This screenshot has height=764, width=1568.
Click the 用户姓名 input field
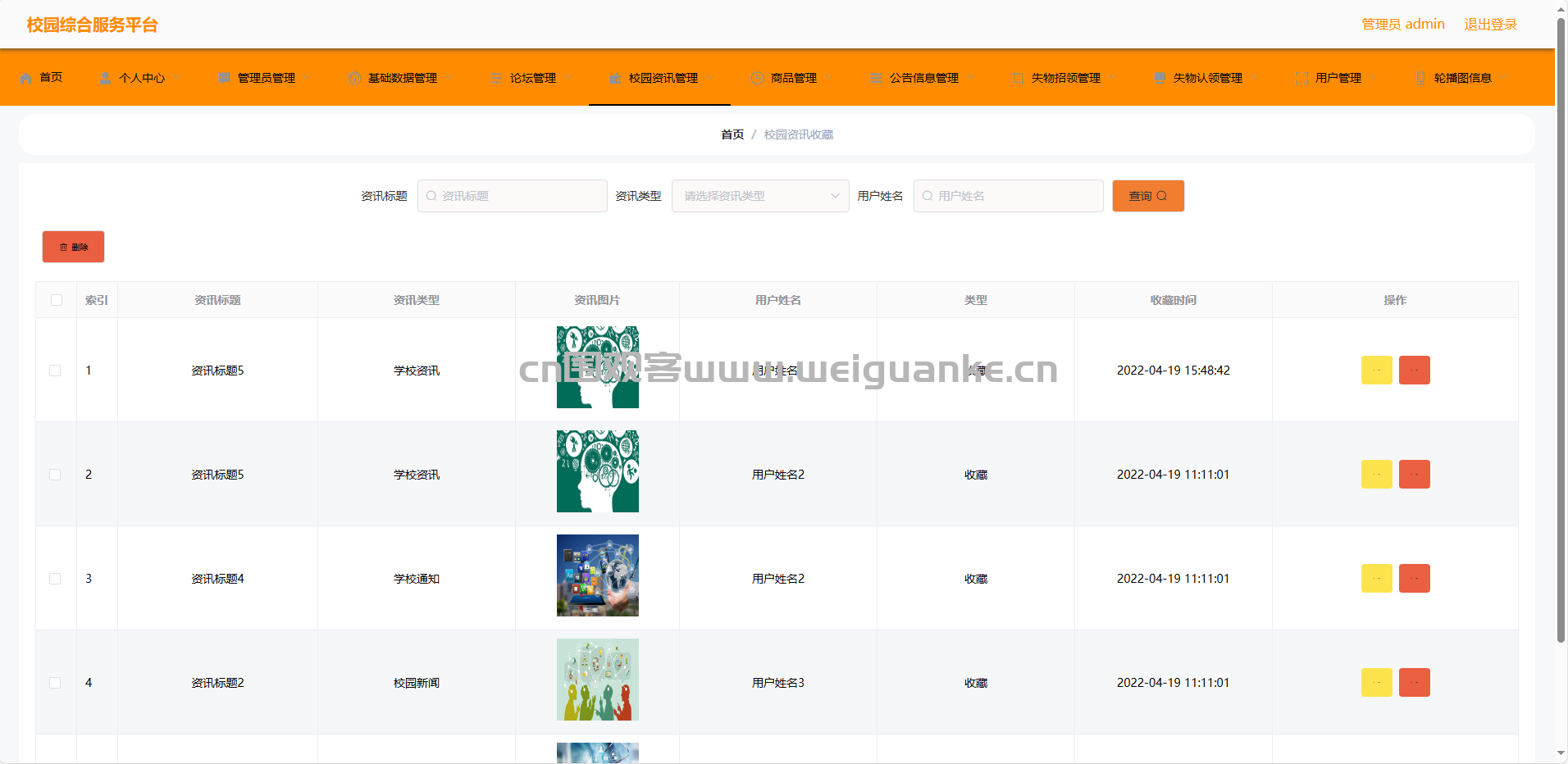click(x=1009, y=196)
